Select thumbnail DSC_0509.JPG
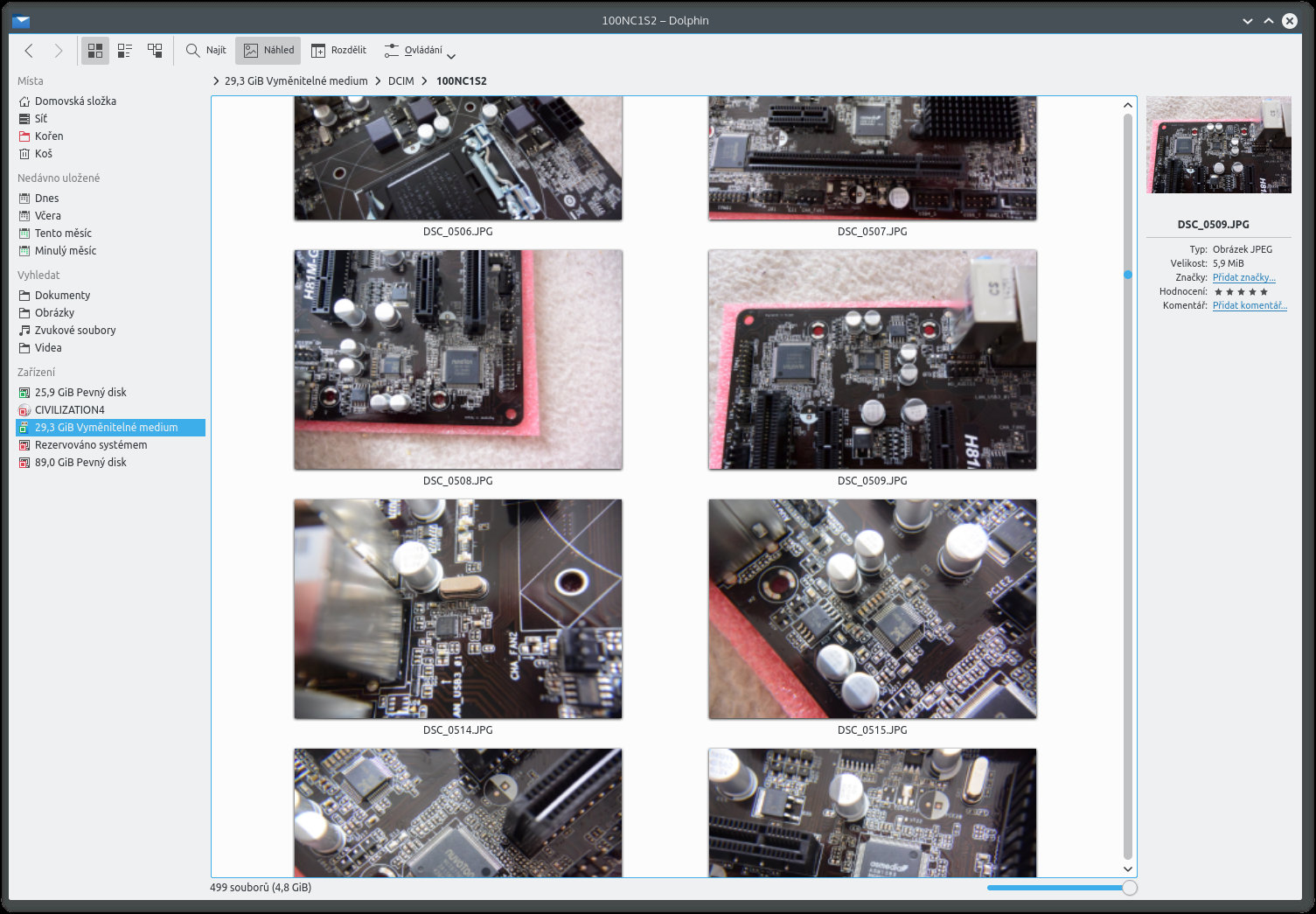Viewport: 1316px width, 914px height. click(x=873, y=359)
